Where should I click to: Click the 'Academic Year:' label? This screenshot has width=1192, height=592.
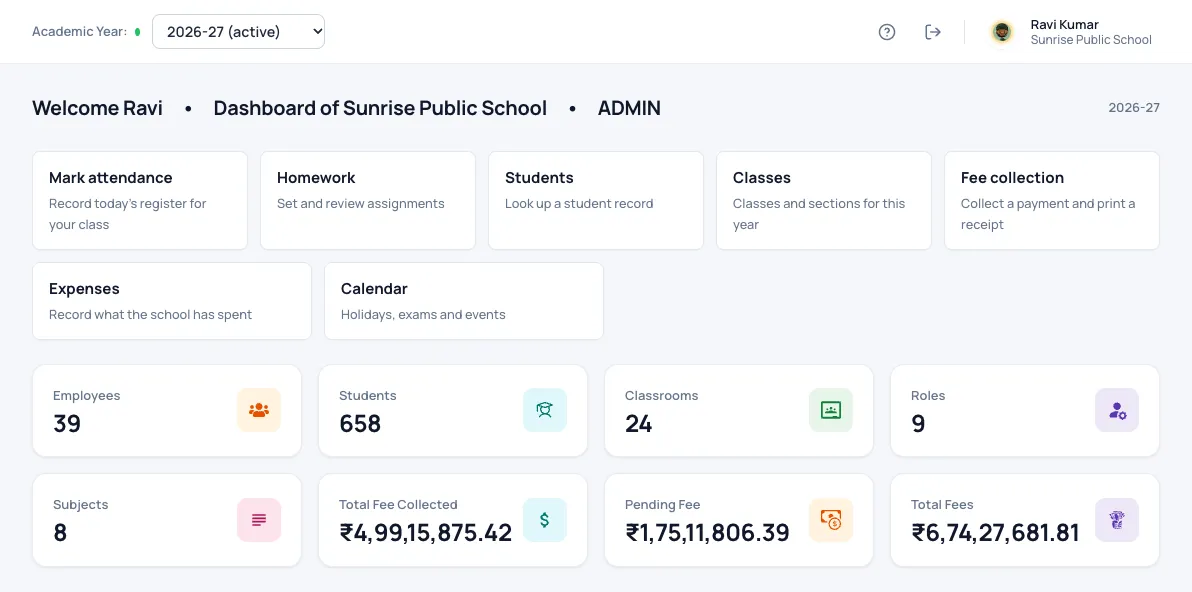click(x=80, y=32)
